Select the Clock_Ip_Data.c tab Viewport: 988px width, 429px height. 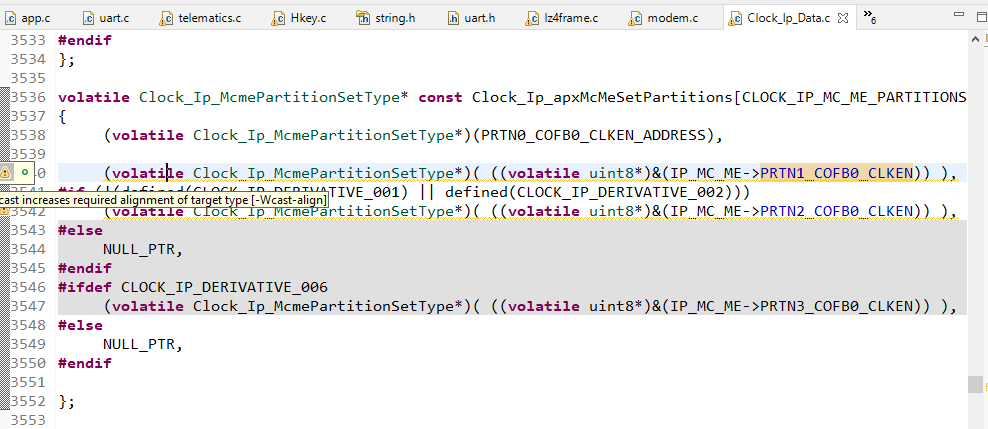click(x=788, y=18)
